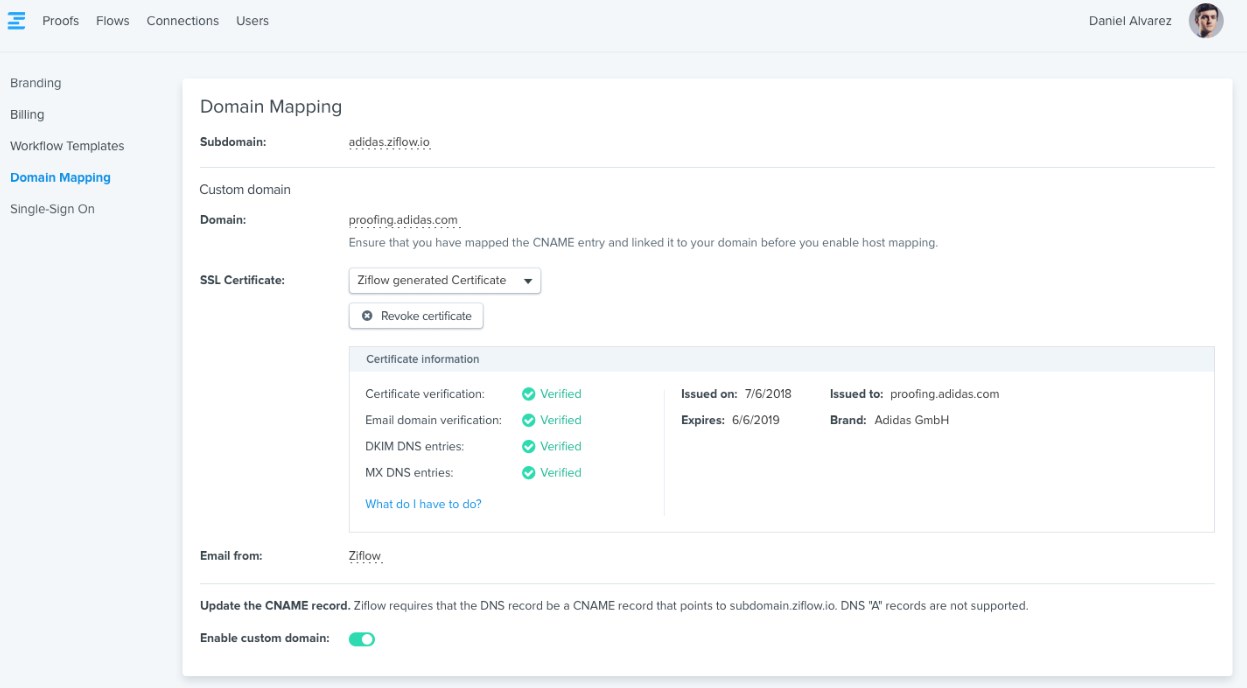Select Branding in the sidebar

pyautogui.click(x=35, y=83)
